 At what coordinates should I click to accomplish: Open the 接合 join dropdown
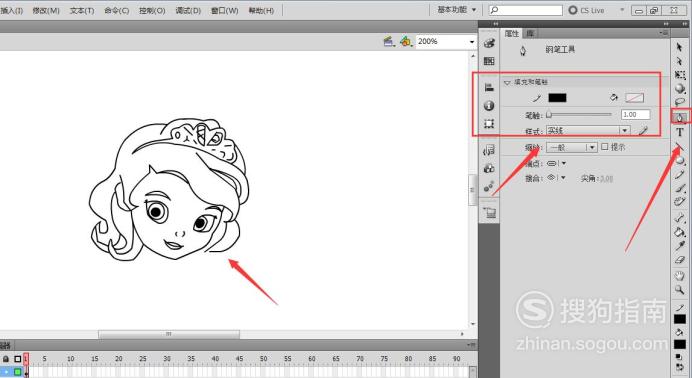coord(557,177)
